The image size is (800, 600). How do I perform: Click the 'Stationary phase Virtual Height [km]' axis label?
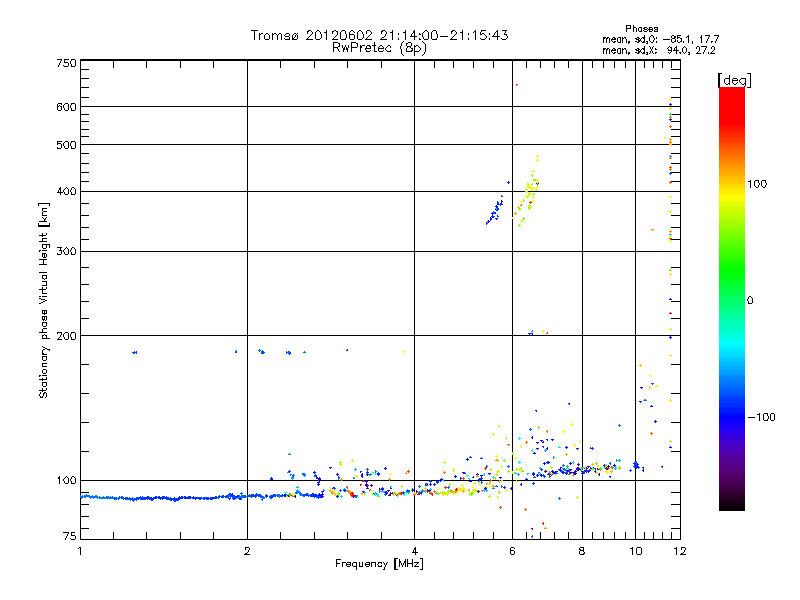click(44, 300)
